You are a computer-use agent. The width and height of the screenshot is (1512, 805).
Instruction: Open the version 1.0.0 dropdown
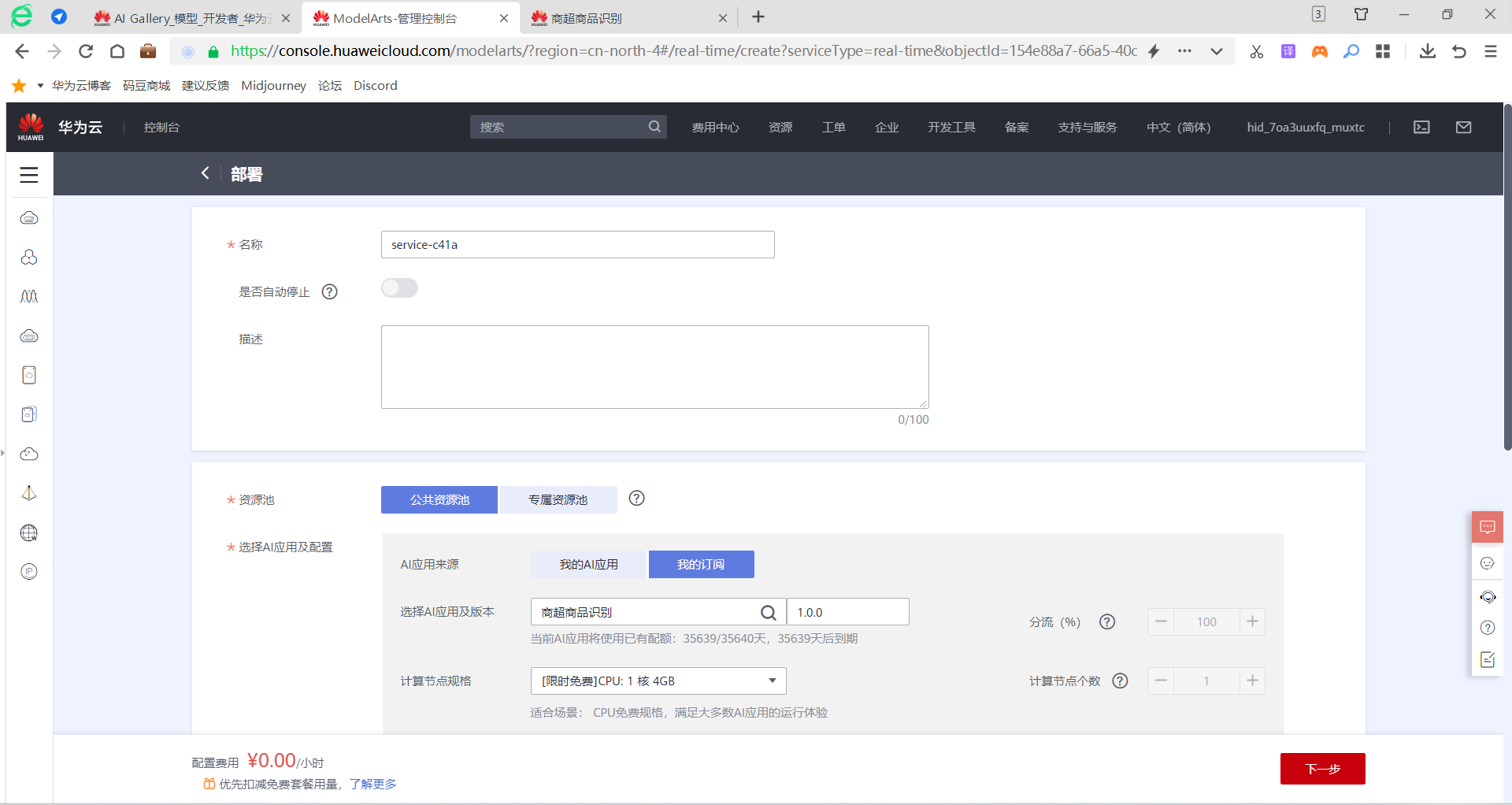click(848, 612)
